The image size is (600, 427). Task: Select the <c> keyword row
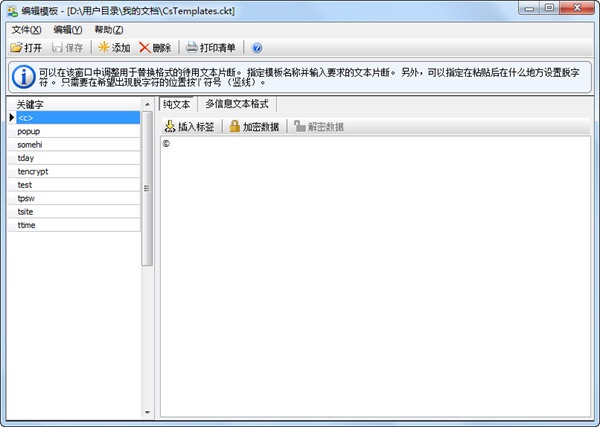78,118
